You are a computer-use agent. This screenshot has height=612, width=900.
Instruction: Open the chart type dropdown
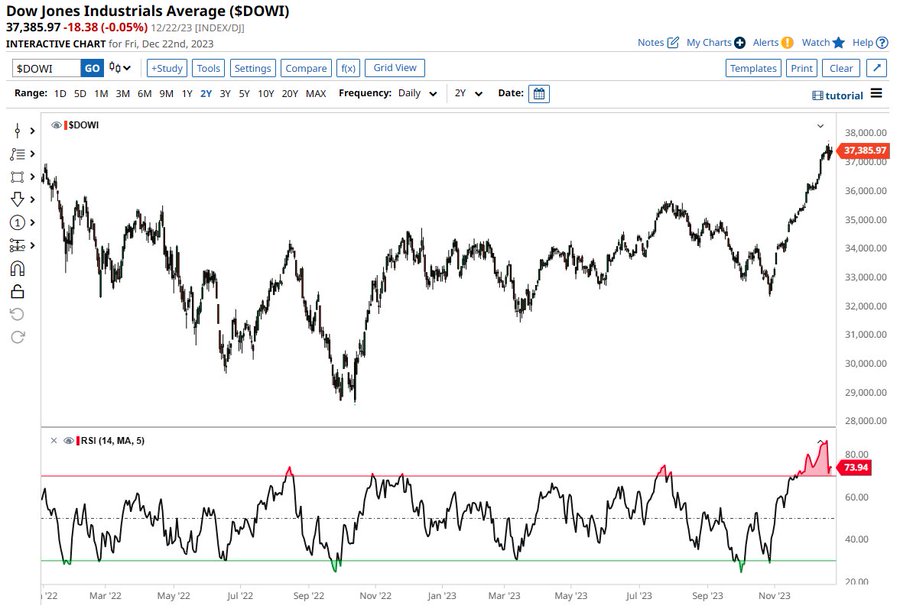[120, 68]
